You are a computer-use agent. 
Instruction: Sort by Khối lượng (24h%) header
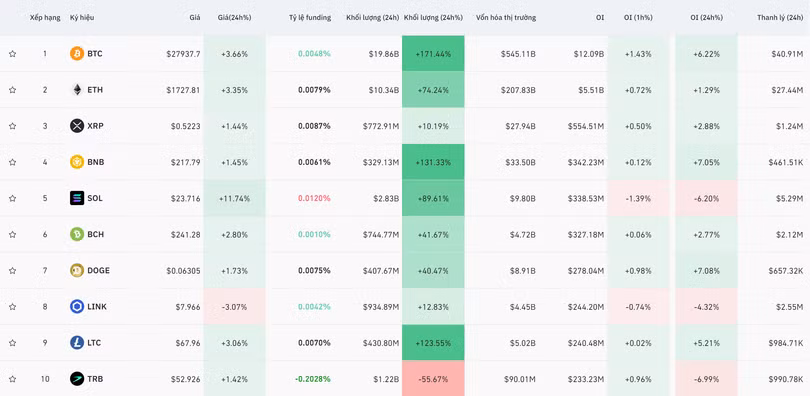click(433, 18)
